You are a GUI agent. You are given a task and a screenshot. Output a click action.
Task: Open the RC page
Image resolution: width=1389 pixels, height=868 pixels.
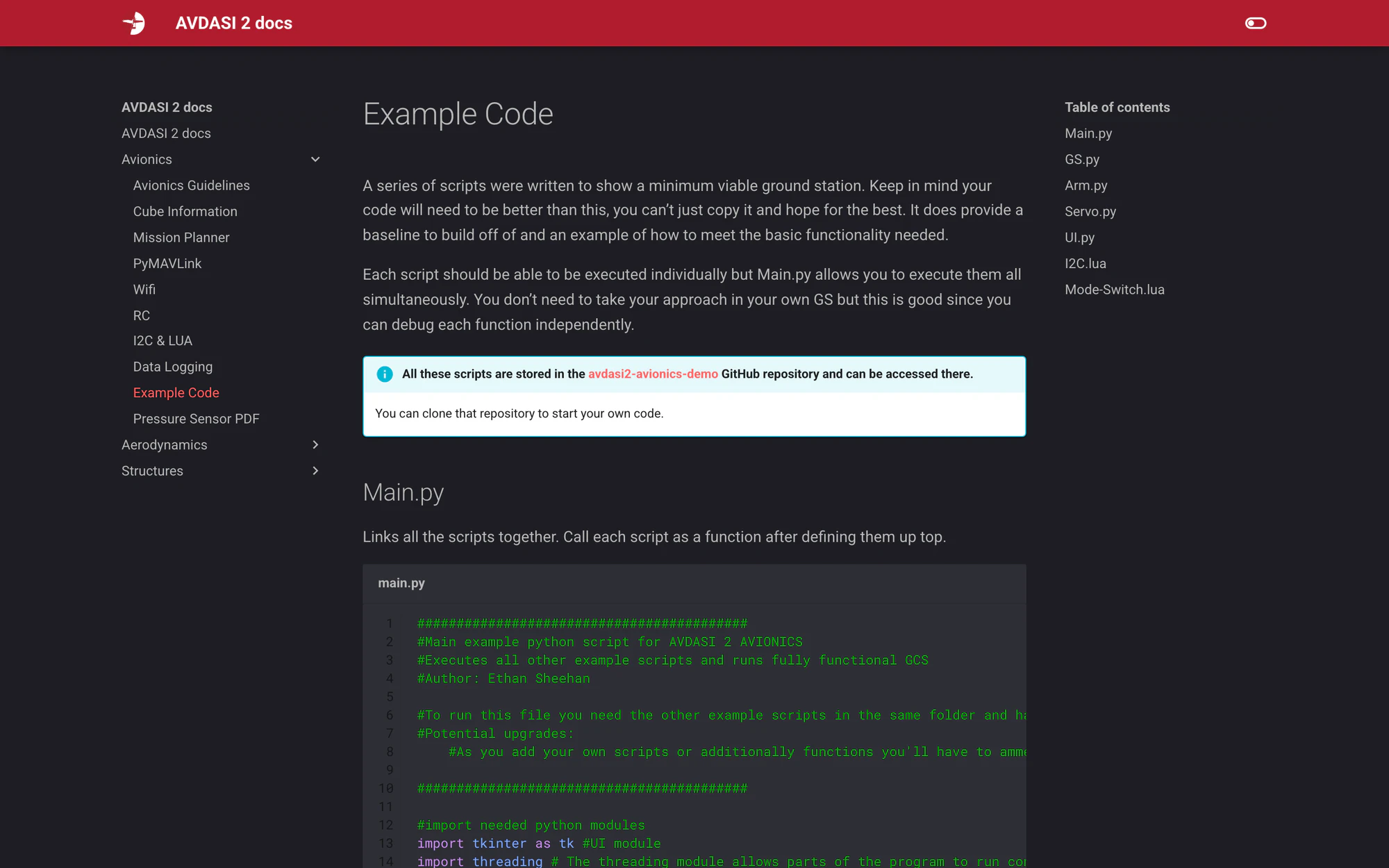141,316
